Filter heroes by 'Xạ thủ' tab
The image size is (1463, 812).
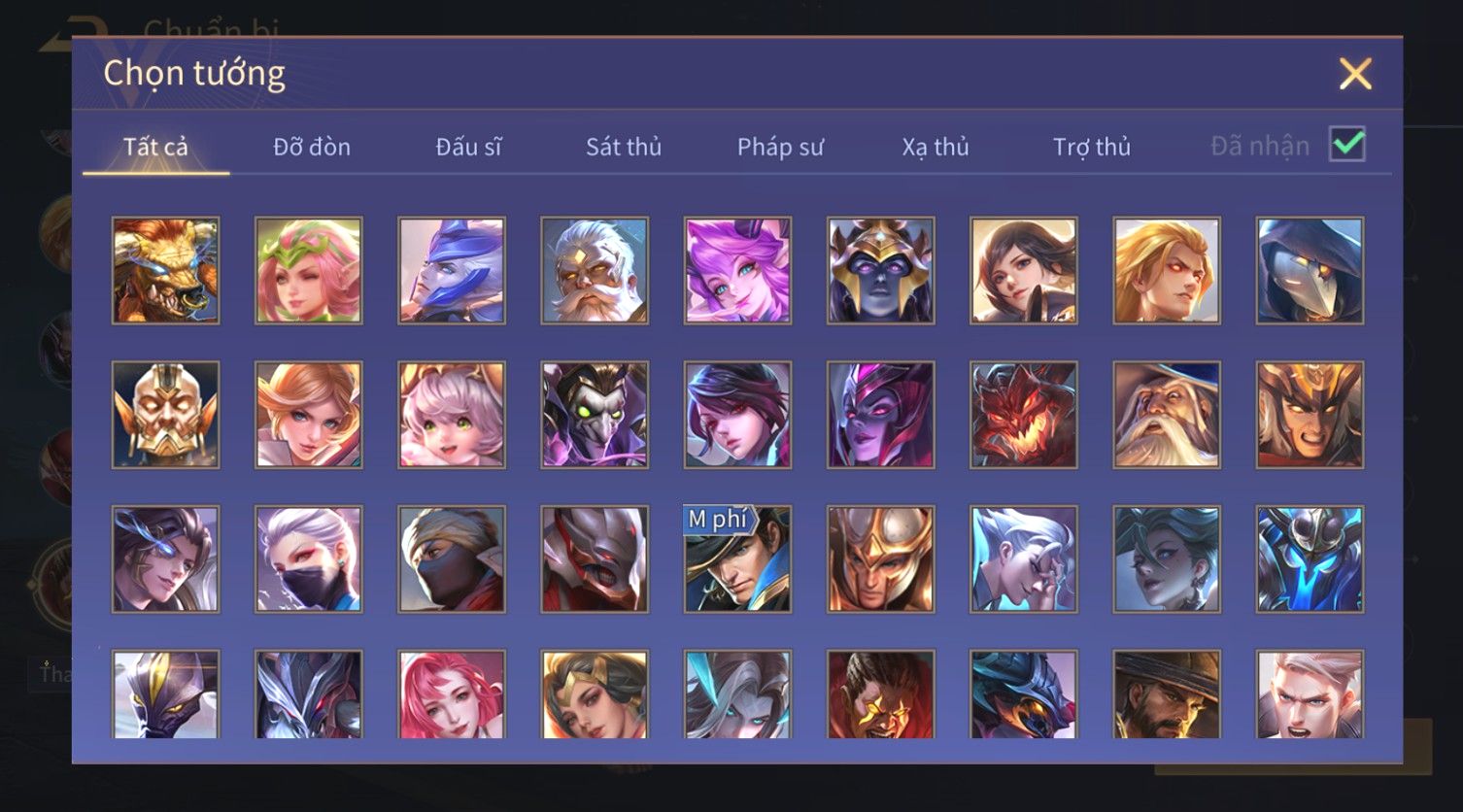(936, 147)
